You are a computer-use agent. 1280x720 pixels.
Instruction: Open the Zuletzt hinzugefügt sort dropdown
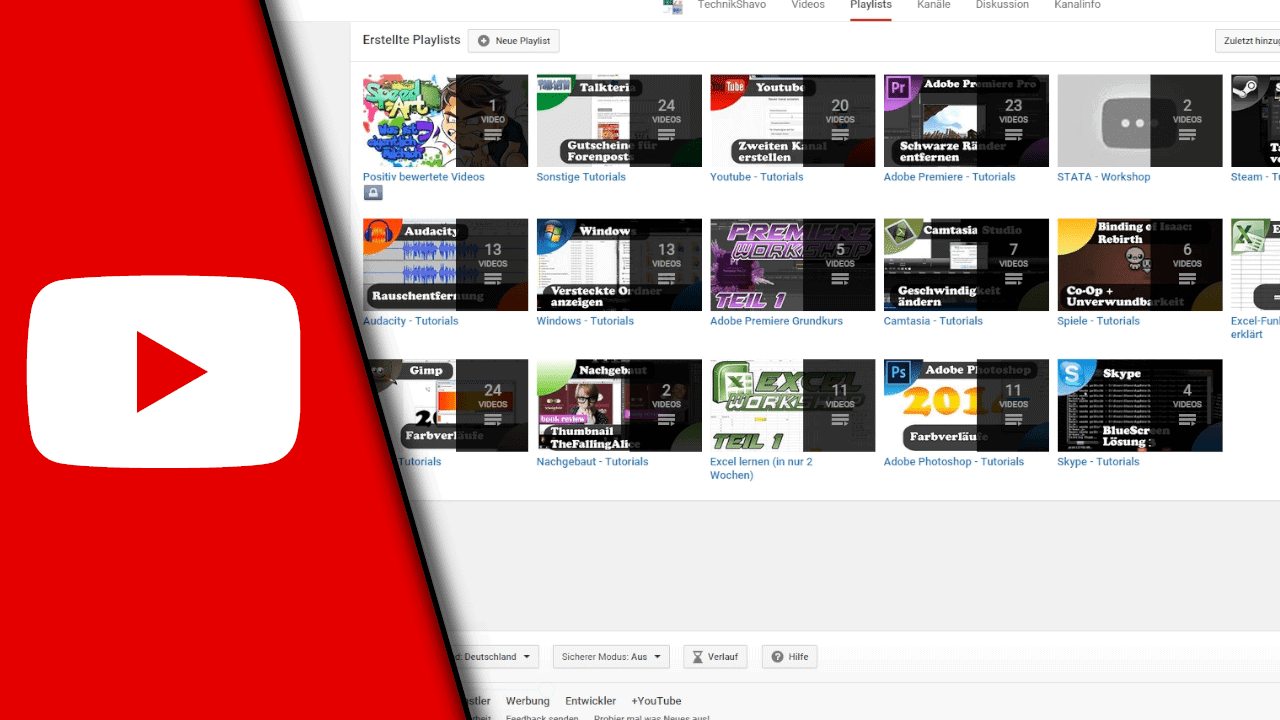click(x=1247, y=41)
